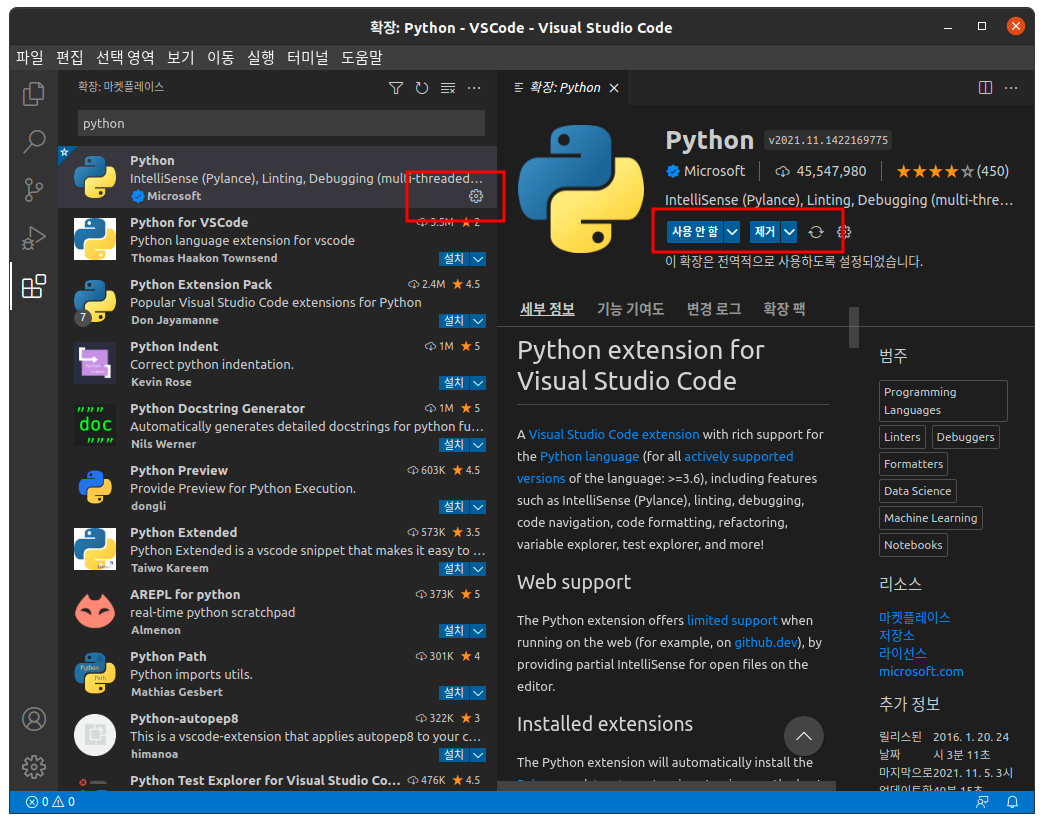Click sync icon beside the 제거 button

click(816, 232)
